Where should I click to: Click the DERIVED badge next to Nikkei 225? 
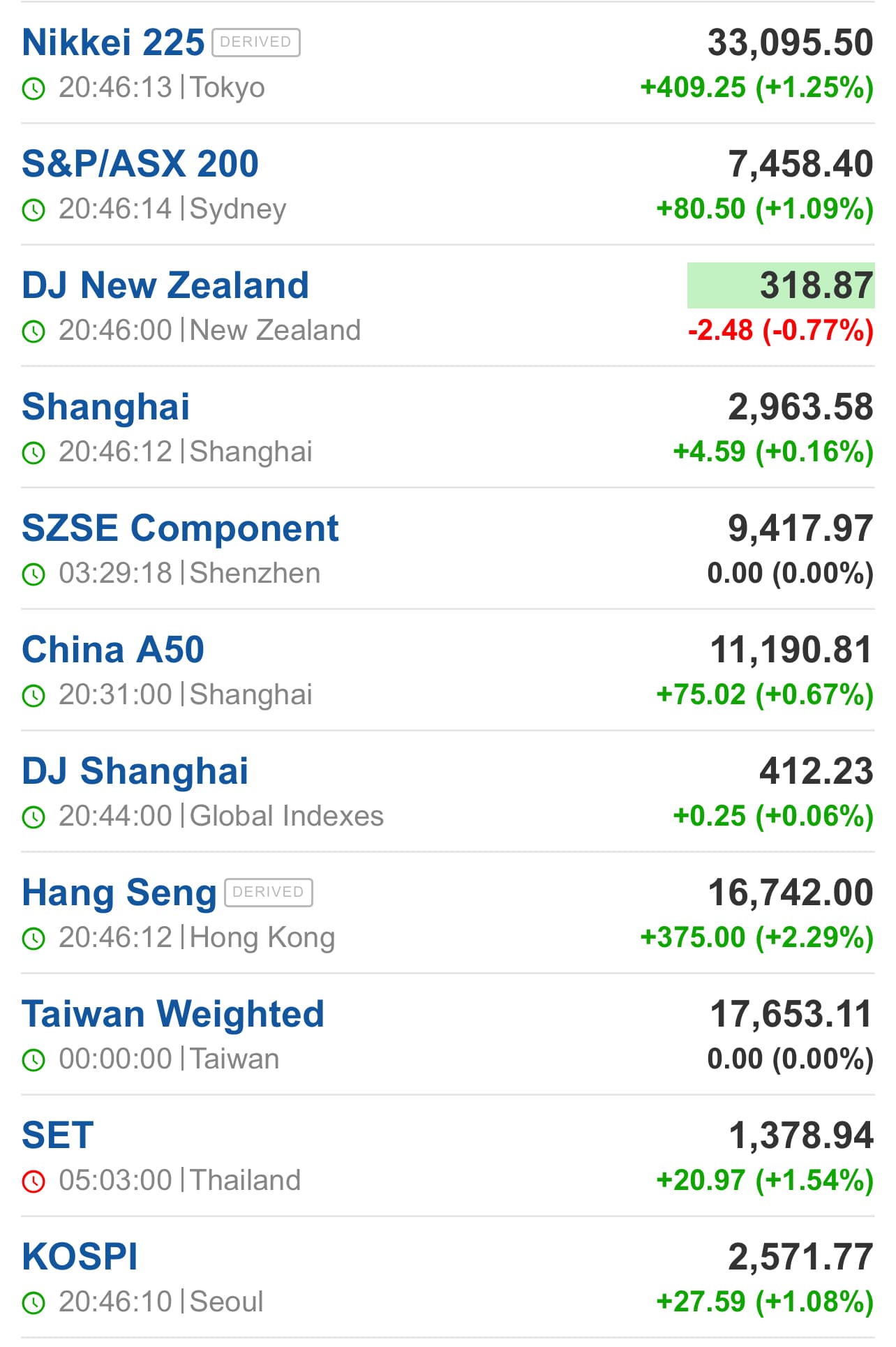coord(255,43)
